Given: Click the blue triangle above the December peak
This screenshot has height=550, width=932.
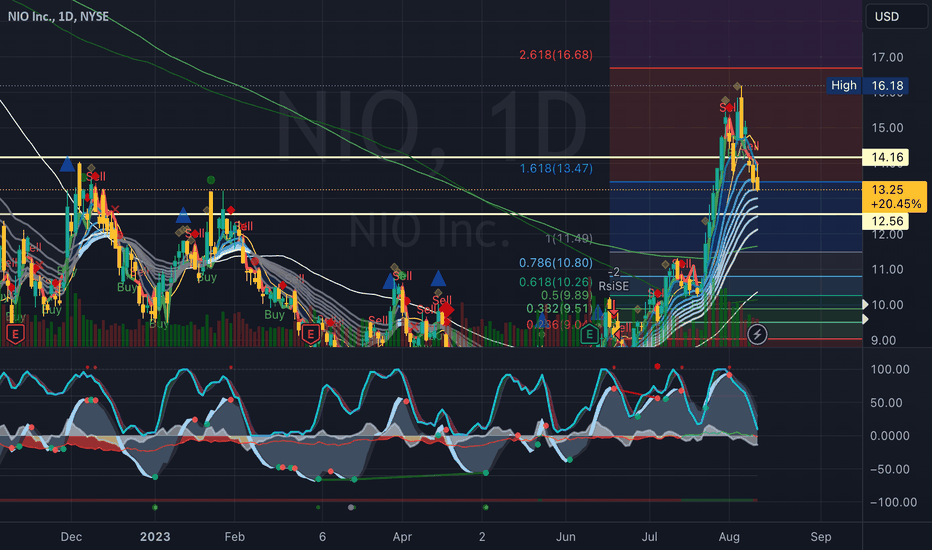Looking at the screenshot, I should (67, 164).
